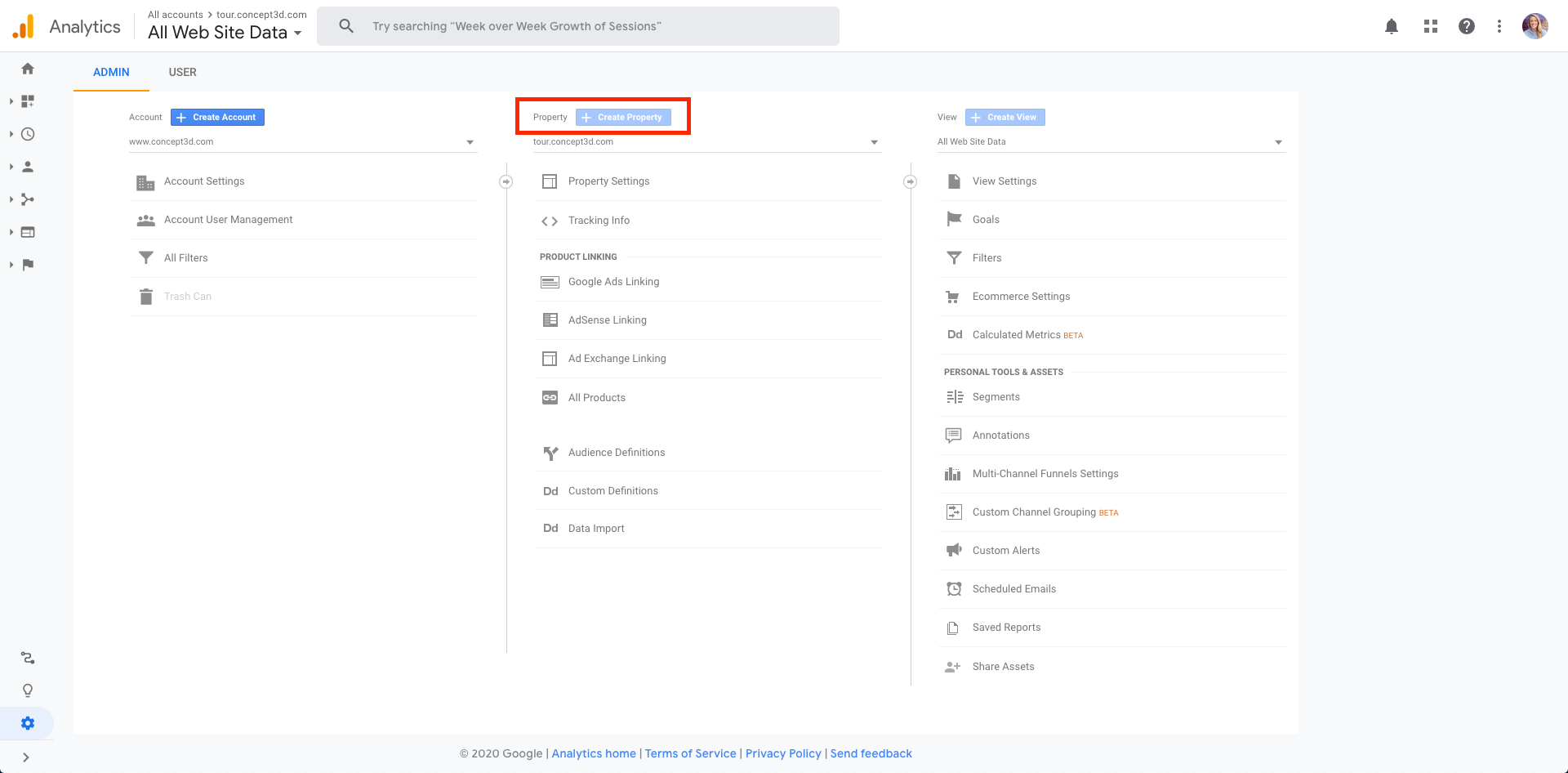Image resolution: width=1568 pixels, height=773 pixels.
Task: Click the Create Property button
Action: (623, 118)
